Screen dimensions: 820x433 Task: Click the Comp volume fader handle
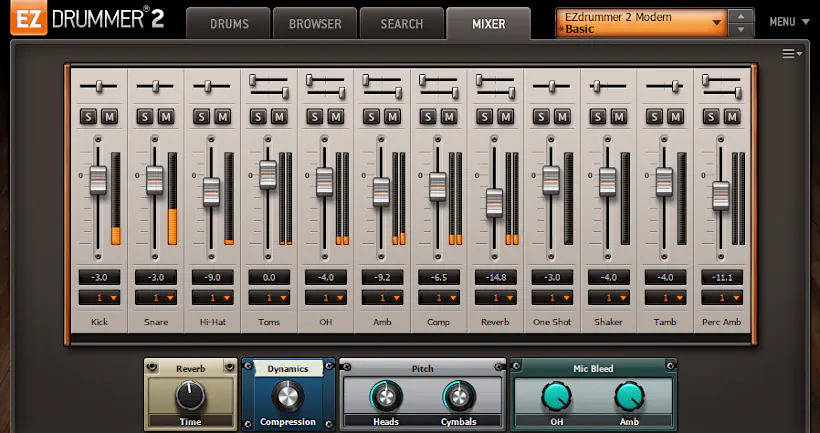pyautogui.click(x=438, y=187)
